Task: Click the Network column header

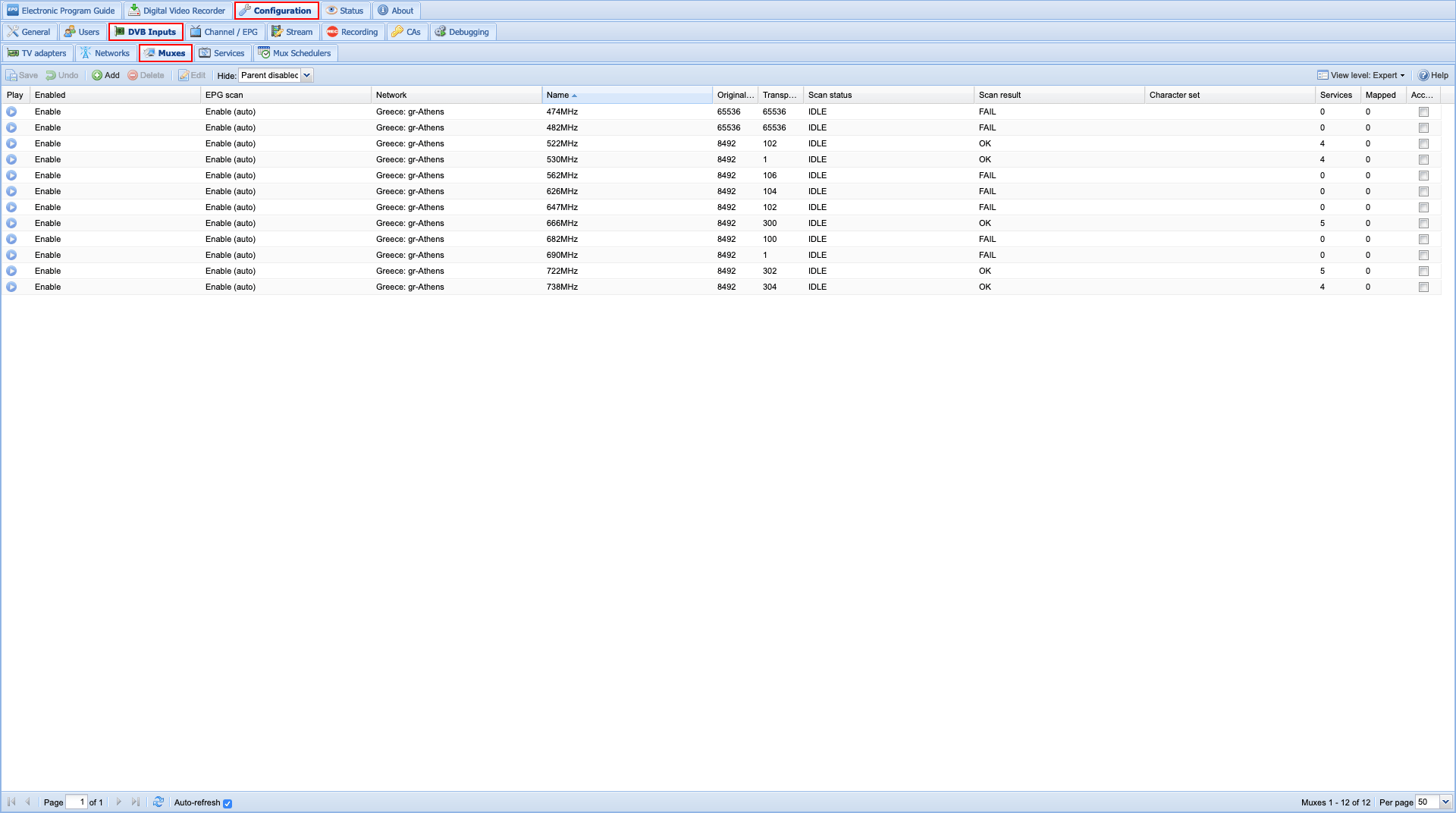Action: click(x=391, y=95)
